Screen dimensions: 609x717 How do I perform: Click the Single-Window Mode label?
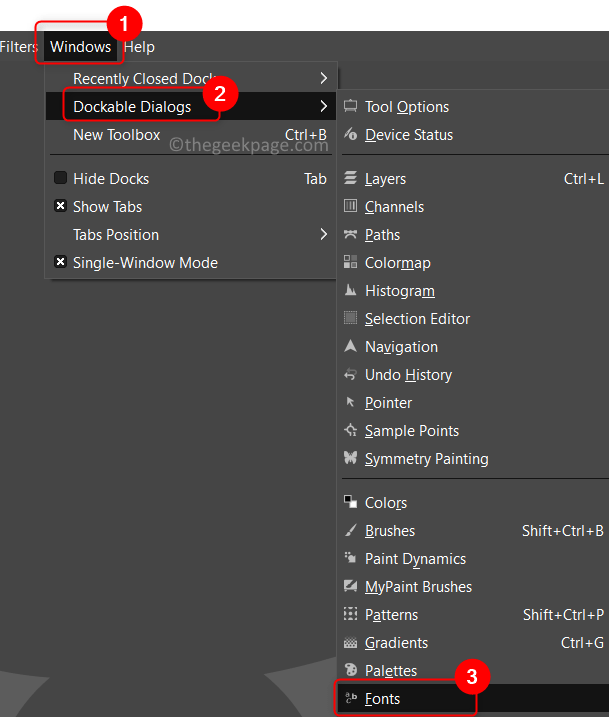[x=145, y=262]
